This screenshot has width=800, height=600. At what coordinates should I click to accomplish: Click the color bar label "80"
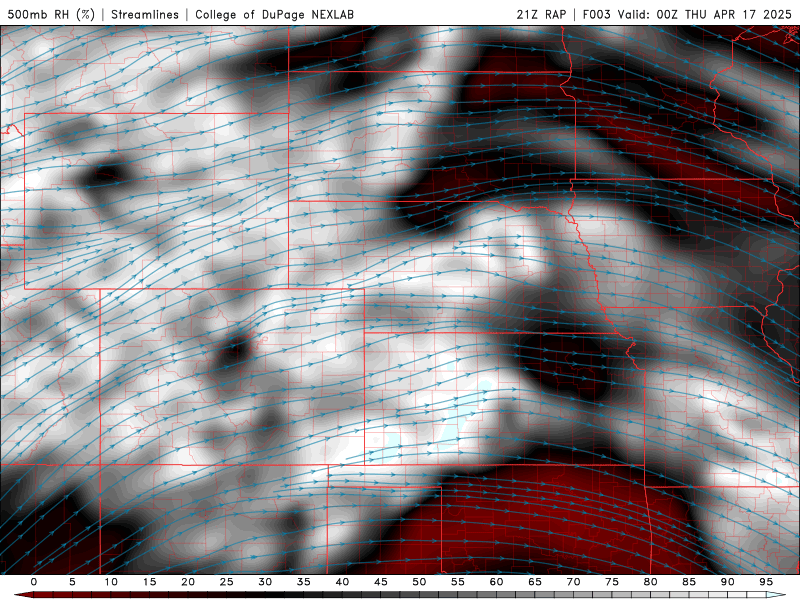point(651,582)
